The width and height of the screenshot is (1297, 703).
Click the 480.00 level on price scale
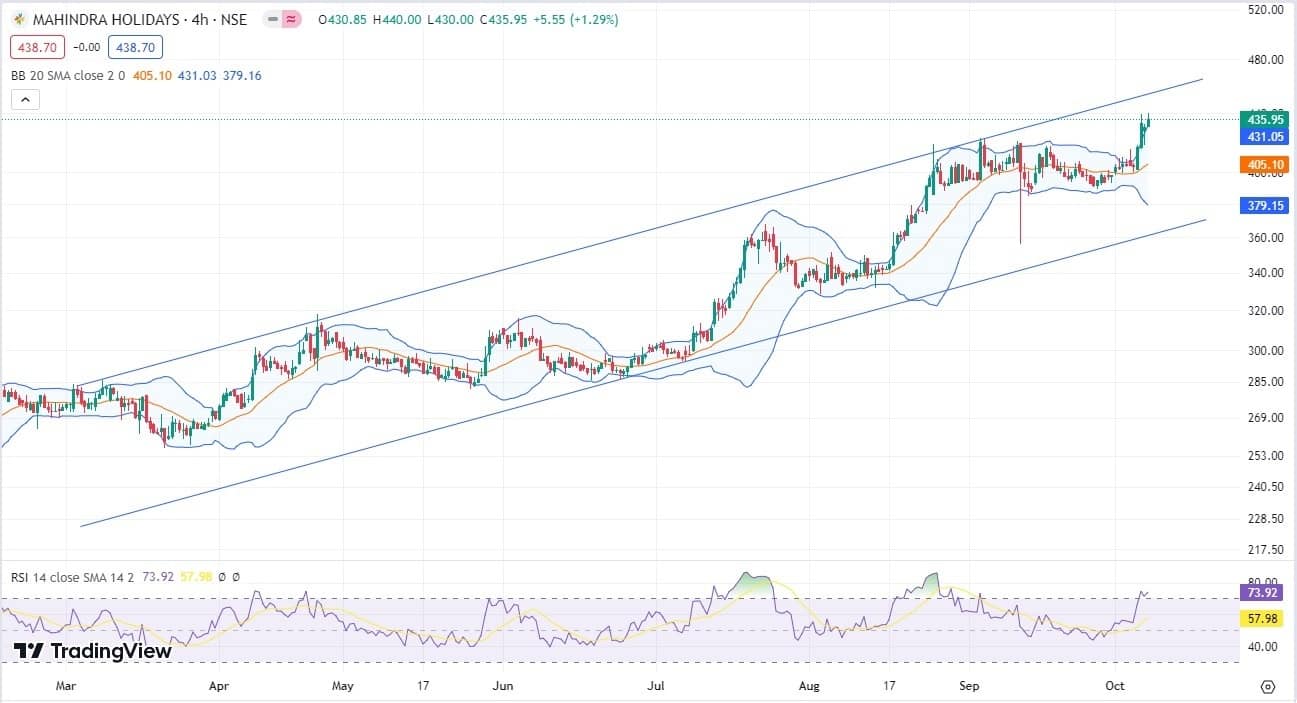(x=1263, y=60)
